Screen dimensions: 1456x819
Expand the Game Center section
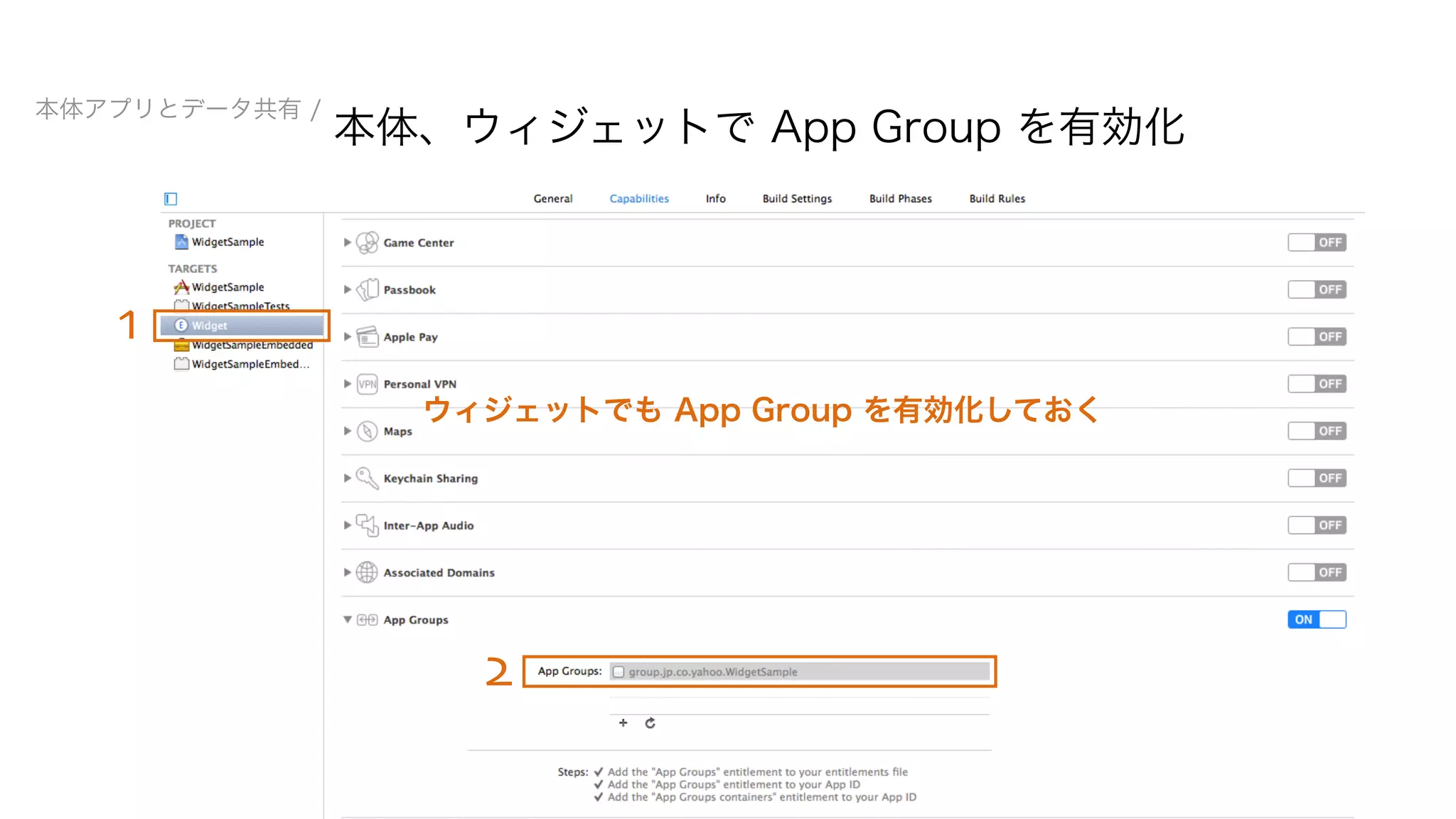pyautogui.click(x=347, y=242)
